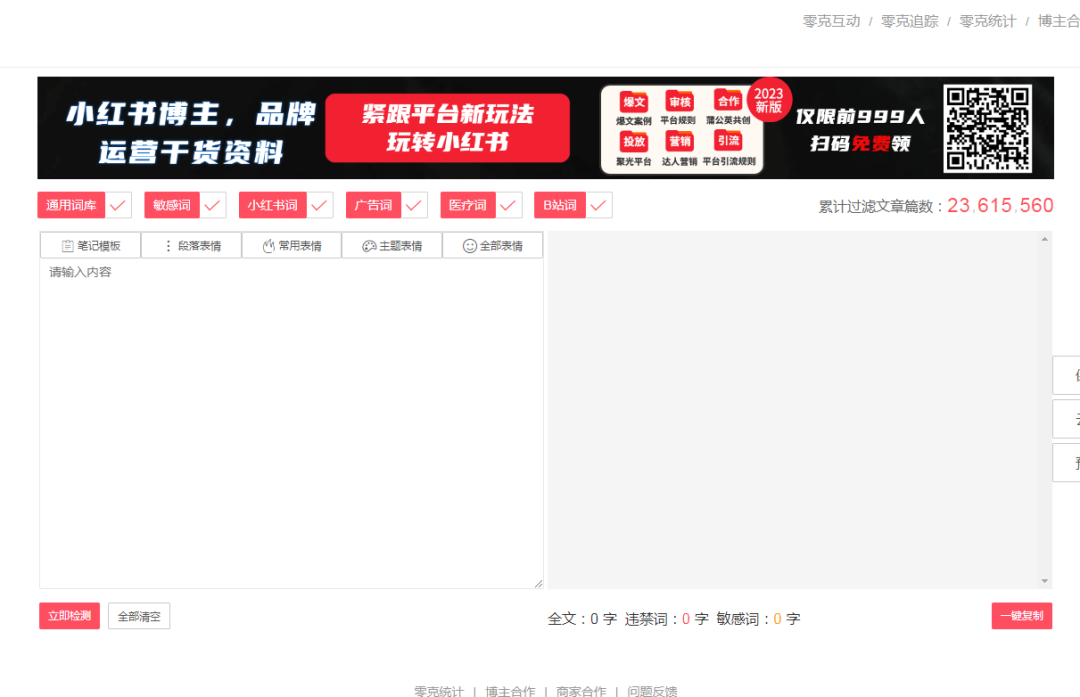1080x697 pixels.
Task: Click the 立即检测 button
Action: pos(70,616)
